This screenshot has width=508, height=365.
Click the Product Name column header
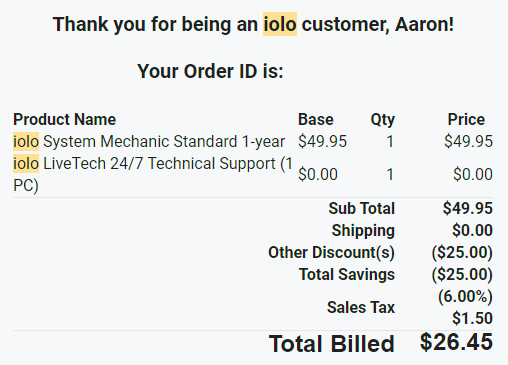(x=64, y=119)
